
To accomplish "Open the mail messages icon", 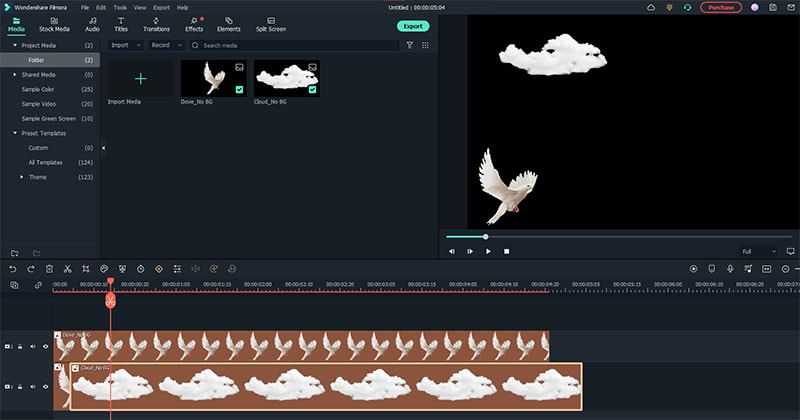I will click(x=791, y=8).
